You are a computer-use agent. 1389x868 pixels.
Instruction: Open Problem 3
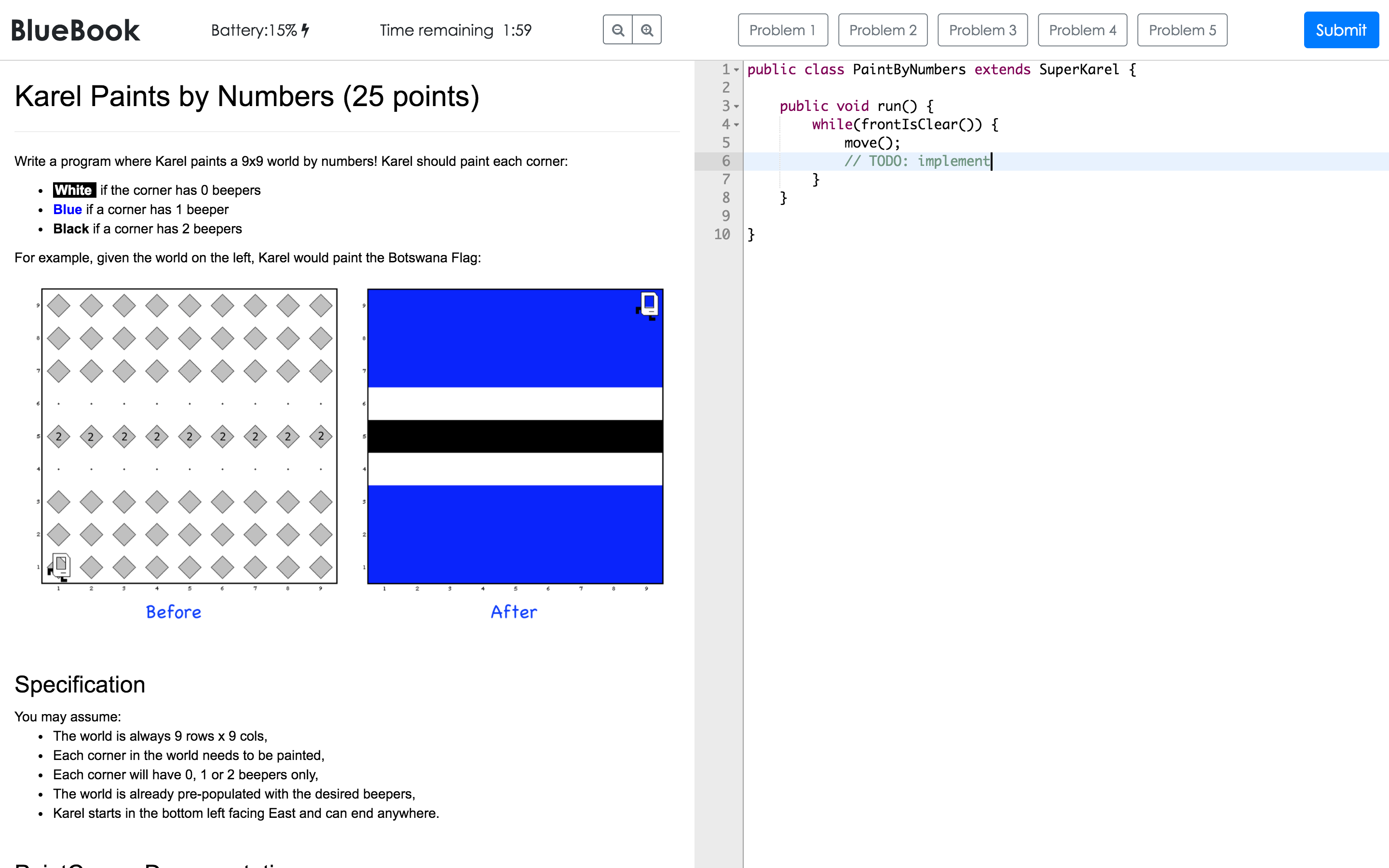tap(982, 30)
